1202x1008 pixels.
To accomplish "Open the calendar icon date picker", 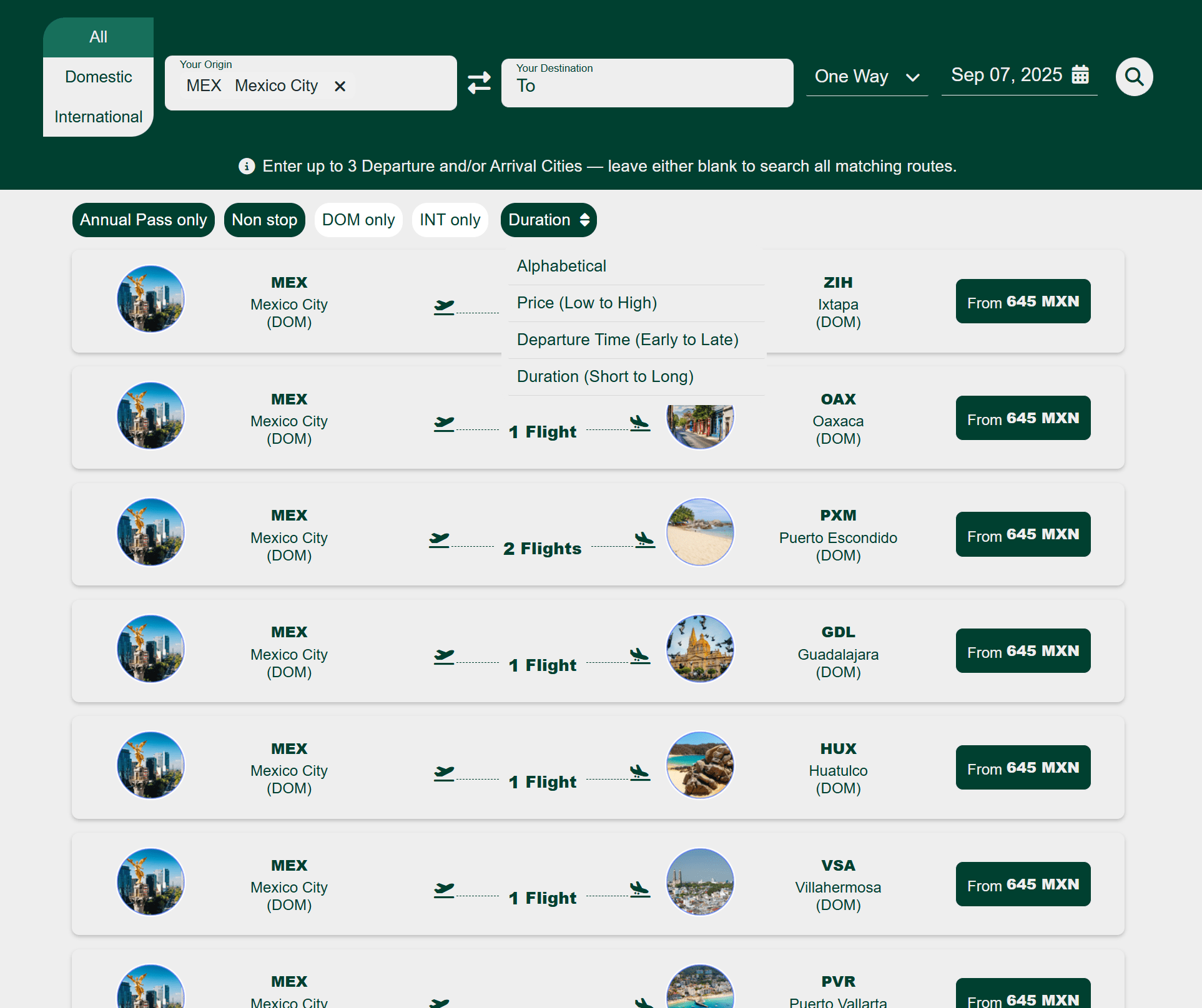I will [1080, 74].
